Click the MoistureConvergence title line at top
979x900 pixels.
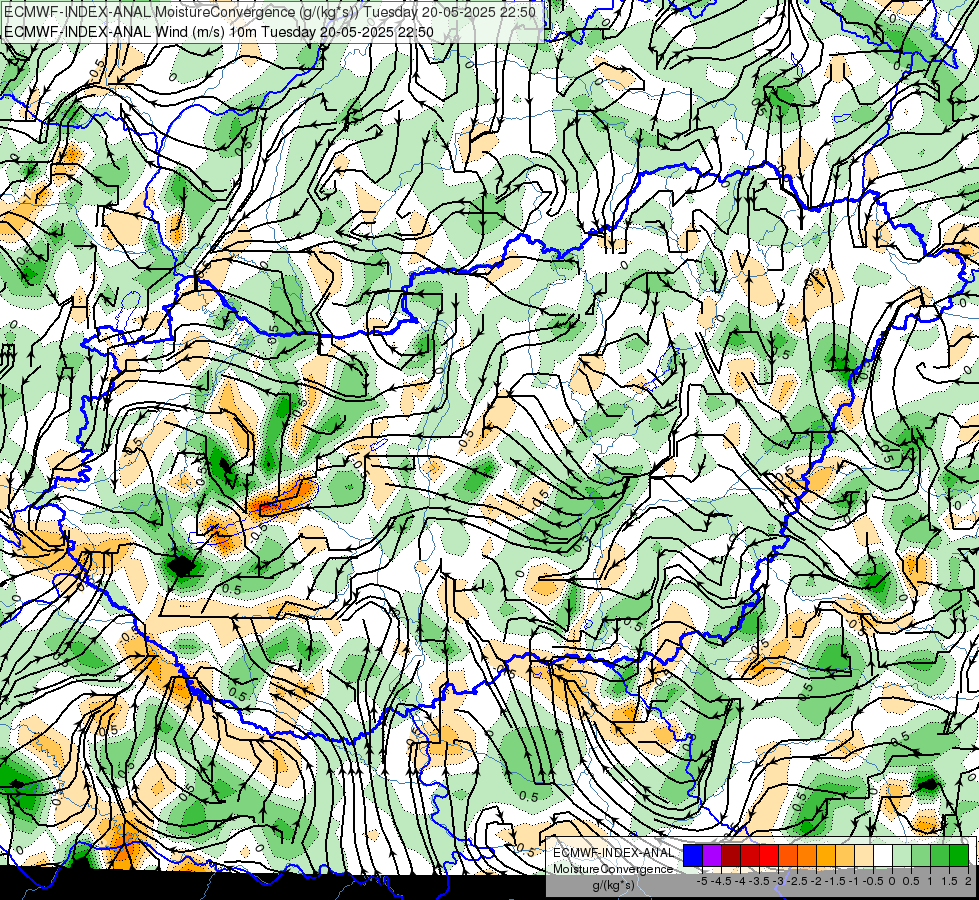point(270,12)
